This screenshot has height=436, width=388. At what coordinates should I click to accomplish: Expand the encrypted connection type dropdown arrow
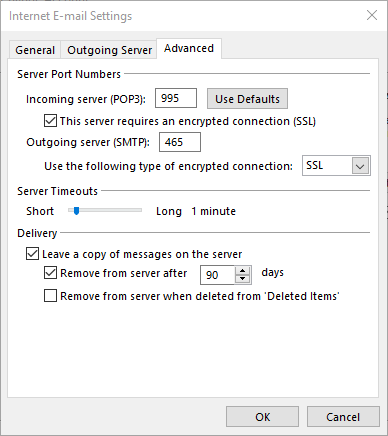pos(360,166)
